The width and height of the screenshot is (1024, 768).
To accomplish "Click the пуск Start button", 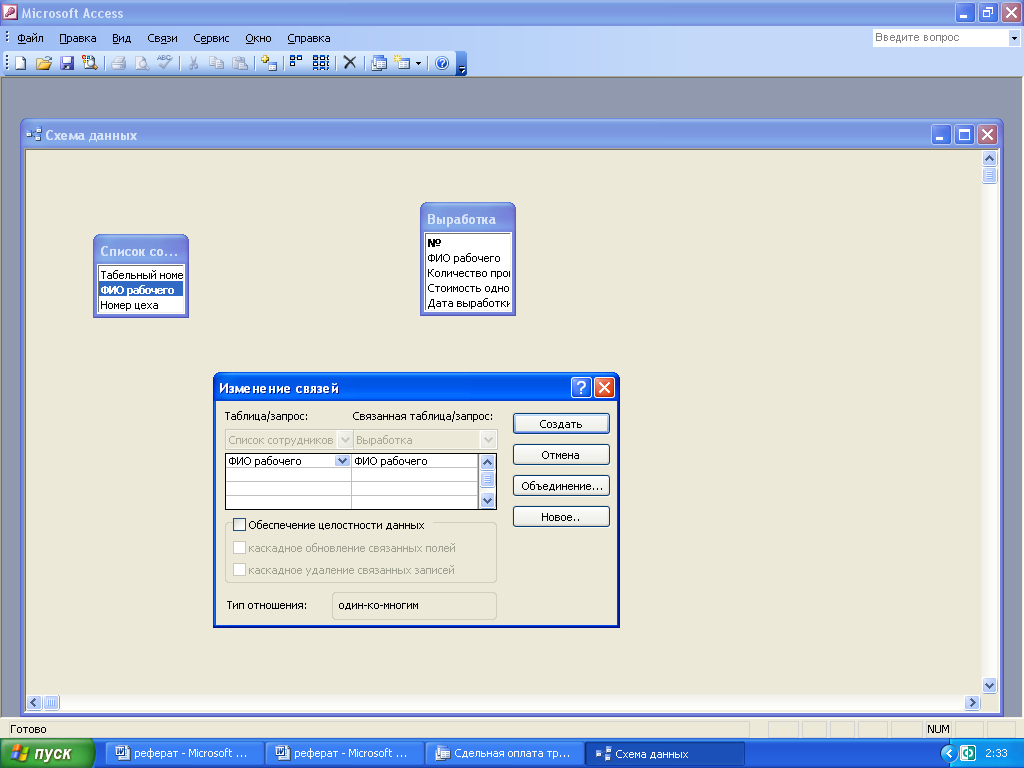I will (47, 753).
